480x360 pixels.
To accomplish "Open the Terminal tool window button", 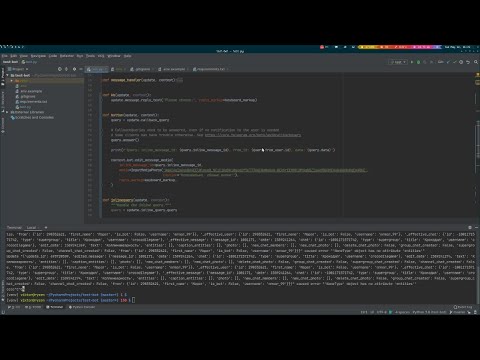I will coord(55,307).
